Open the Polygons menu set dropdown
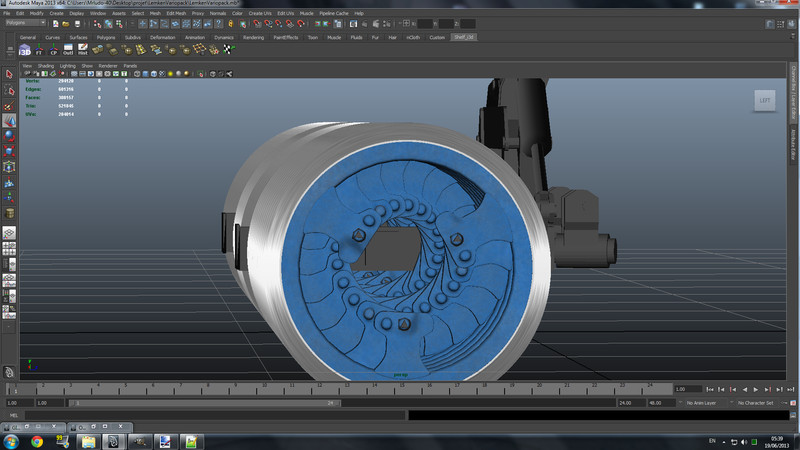The image size is (800, 450). [26, 23]
